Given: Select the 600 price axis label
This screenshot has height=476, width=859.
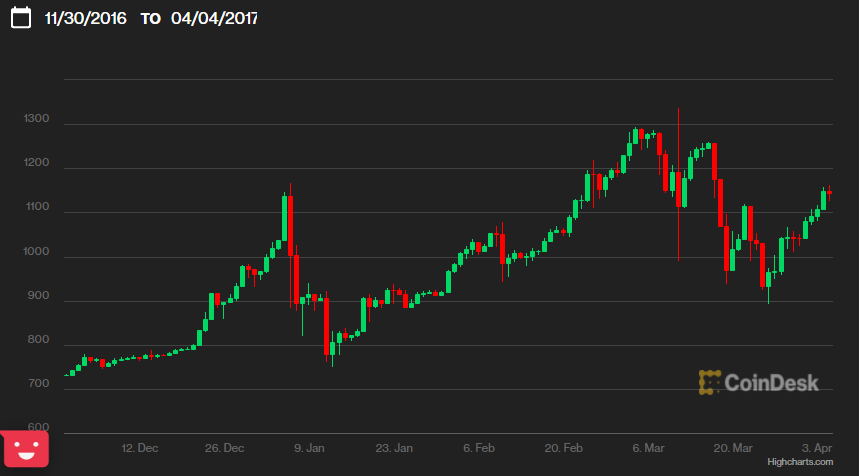Looking at the screenshot, I should (x=38, y=427).
